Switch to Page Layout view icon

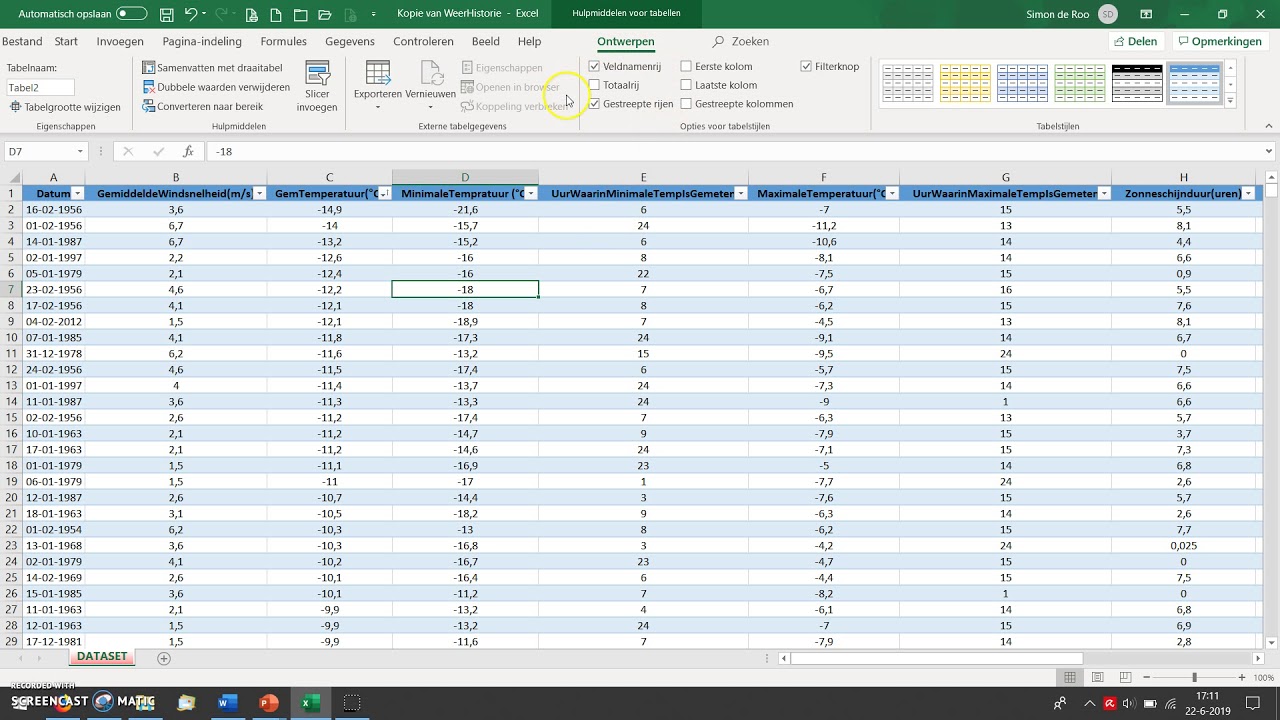pos(1097,678)
